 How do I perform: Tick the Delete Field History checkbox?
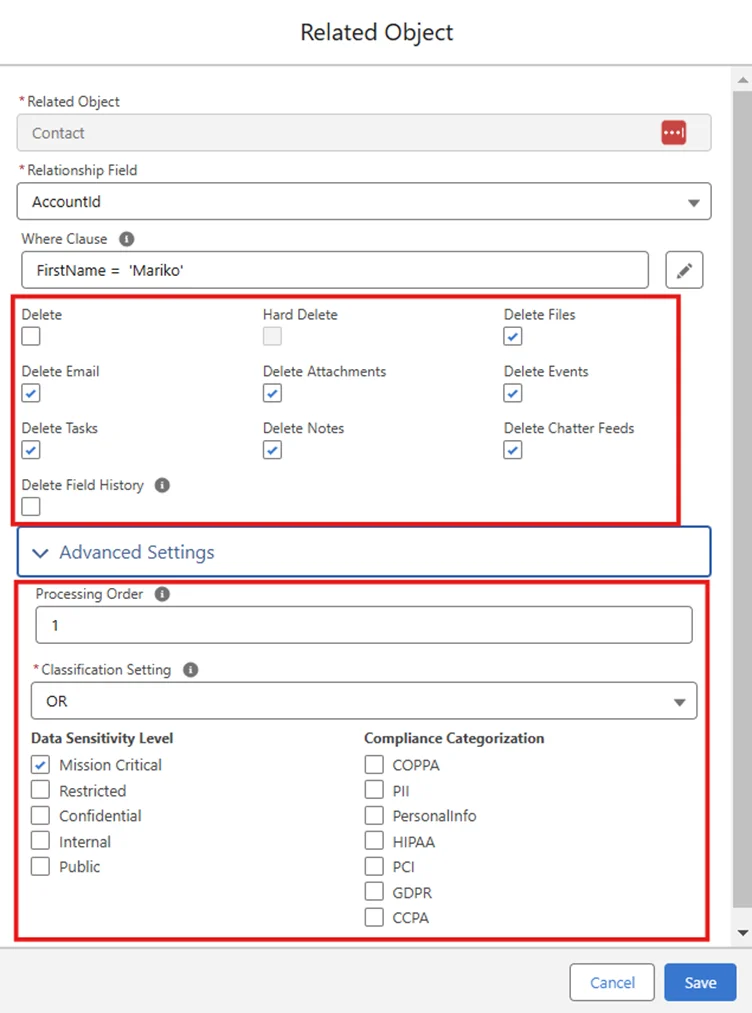(31, 507)
